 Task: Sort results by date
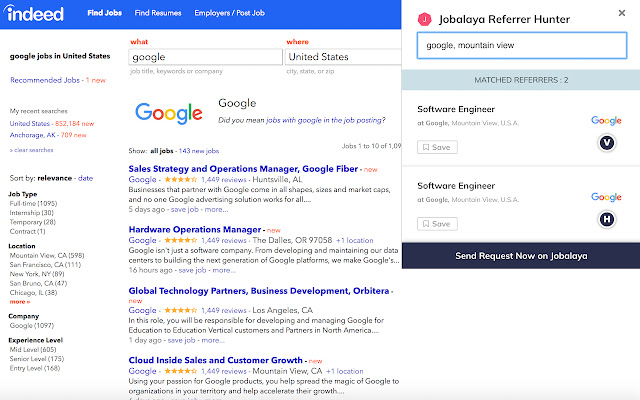click(85, 178)
